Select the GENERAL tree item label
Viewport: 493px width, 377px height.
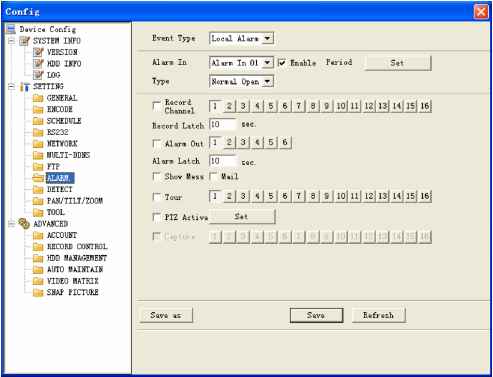click(x=62, y=98)
